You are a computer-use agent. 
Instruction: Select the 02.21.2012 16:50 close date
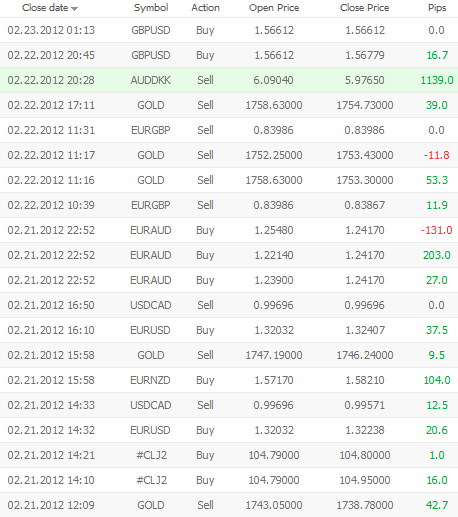(51, 305)
